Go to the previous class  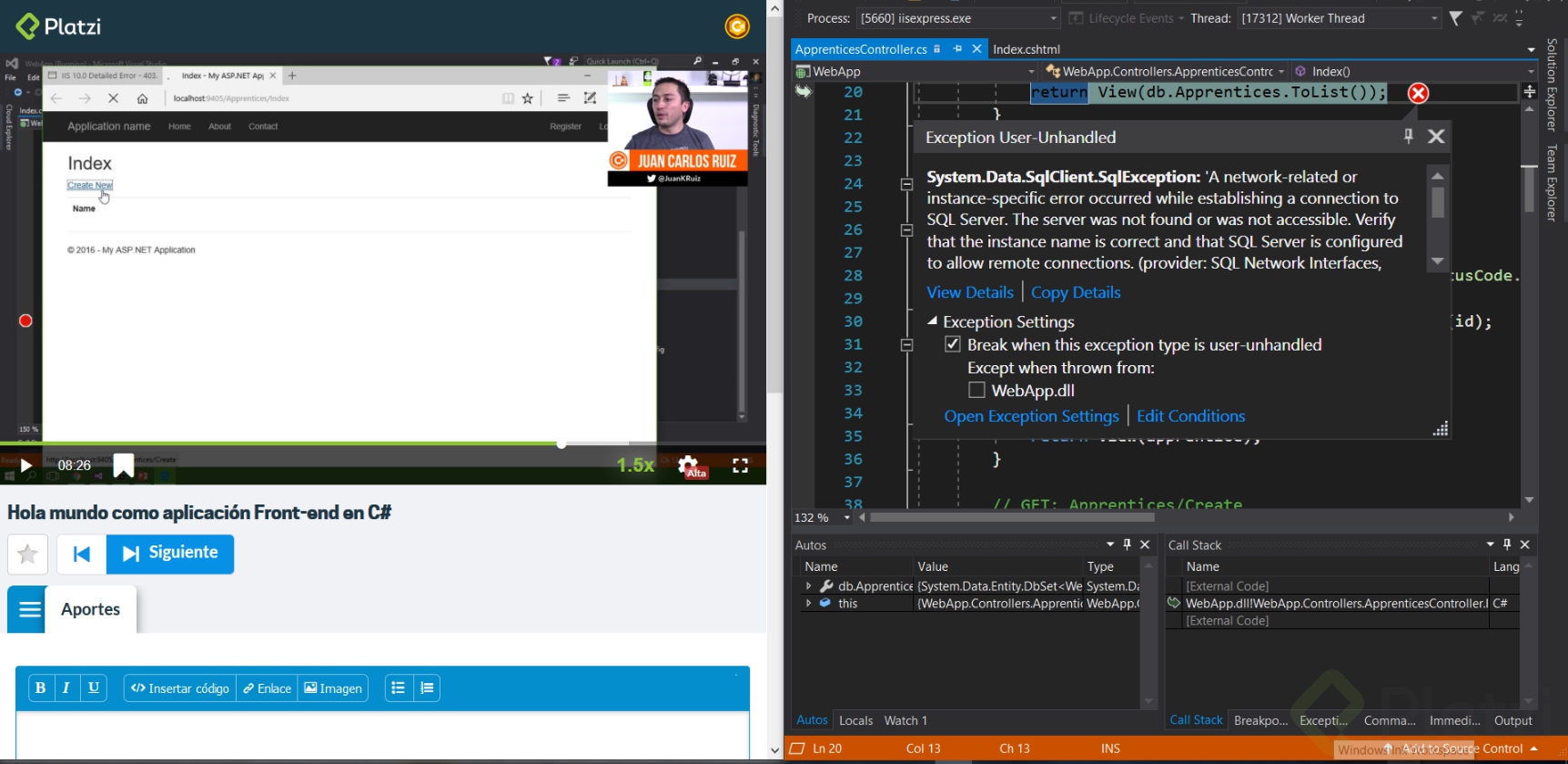[x=81, y=554]
